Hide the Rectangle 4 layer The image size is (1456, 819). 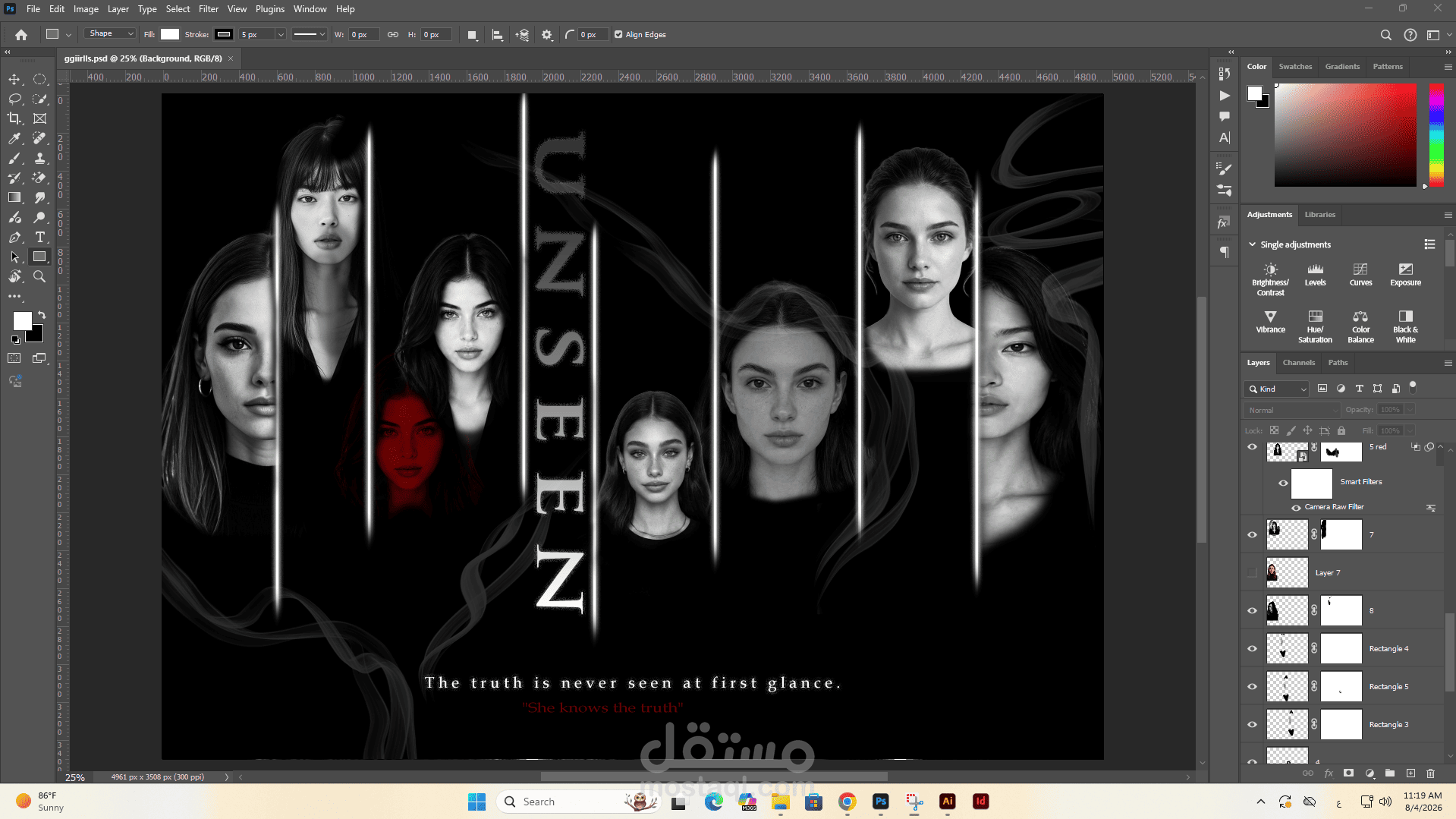(x=1252, y=648)
